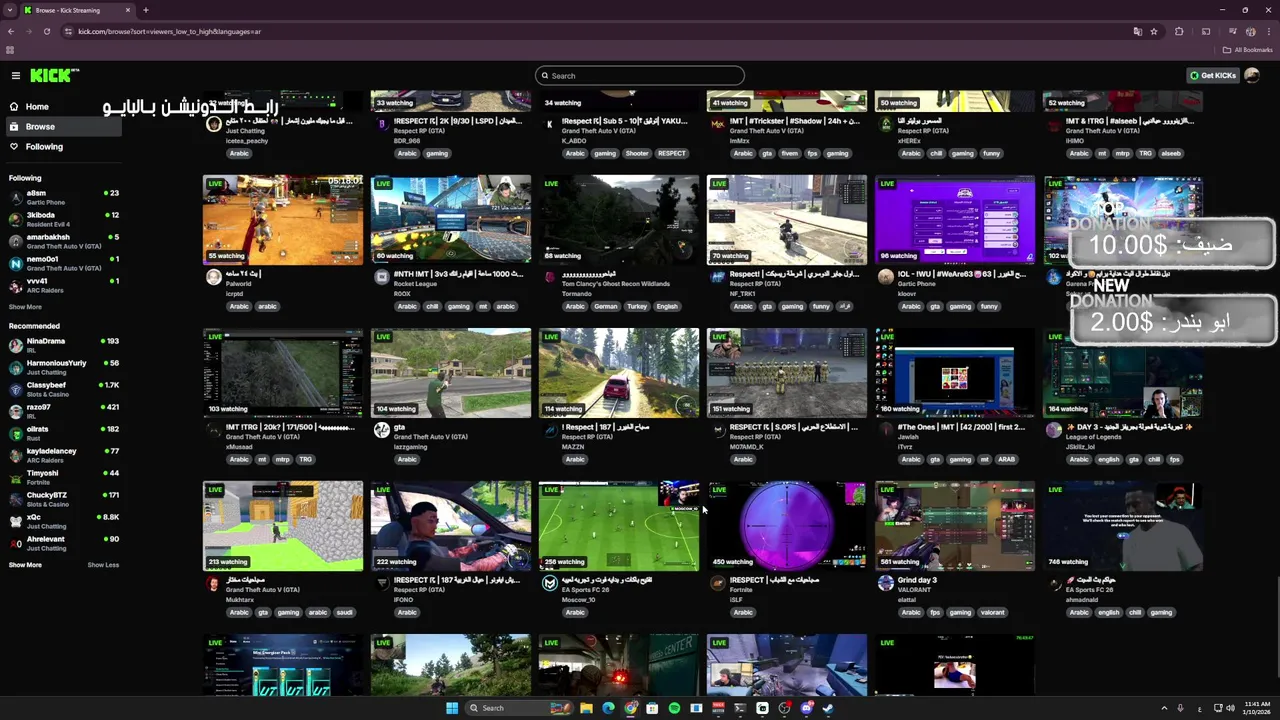Open the browser extensions puzzle icon
1280x720 pixels.
pyautogui.click(x=1179, y=31)
